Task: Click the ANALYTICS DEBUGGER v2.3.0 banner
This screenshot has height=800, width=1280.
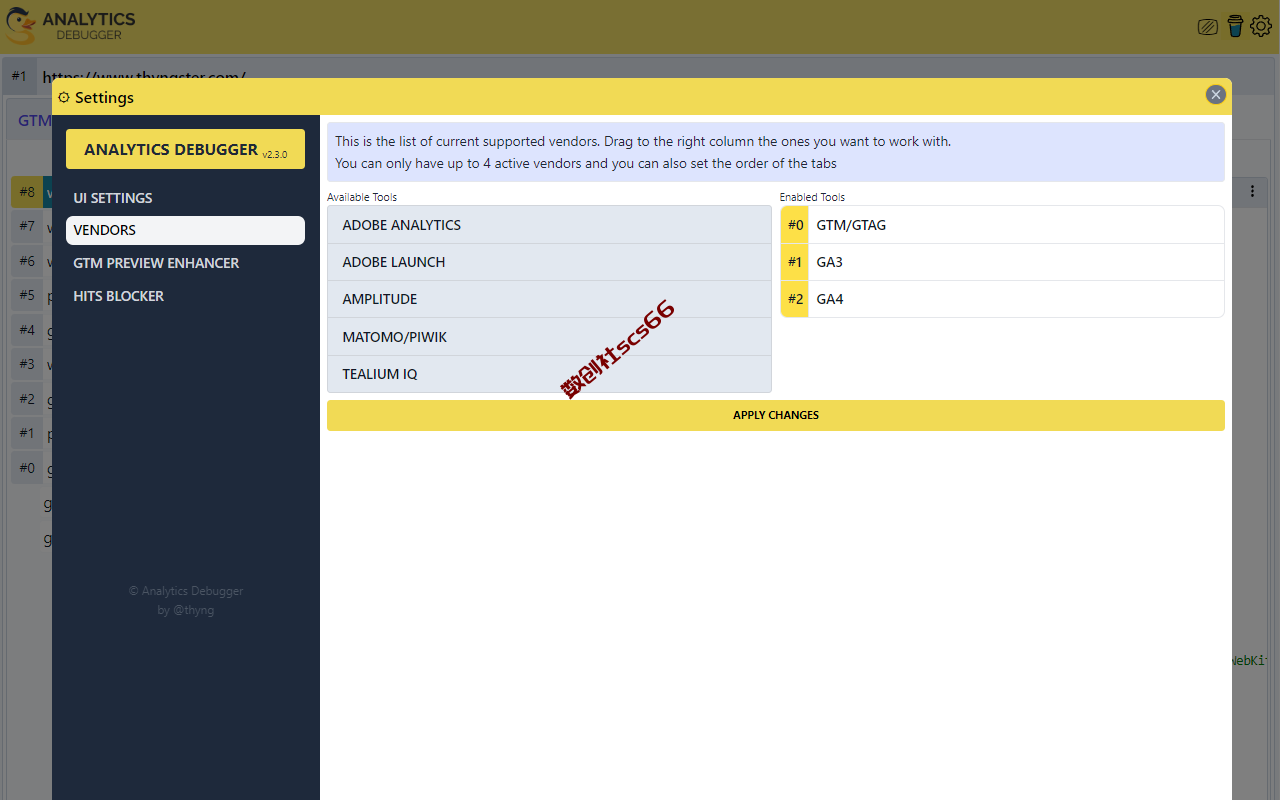Action: coord(185,149)
